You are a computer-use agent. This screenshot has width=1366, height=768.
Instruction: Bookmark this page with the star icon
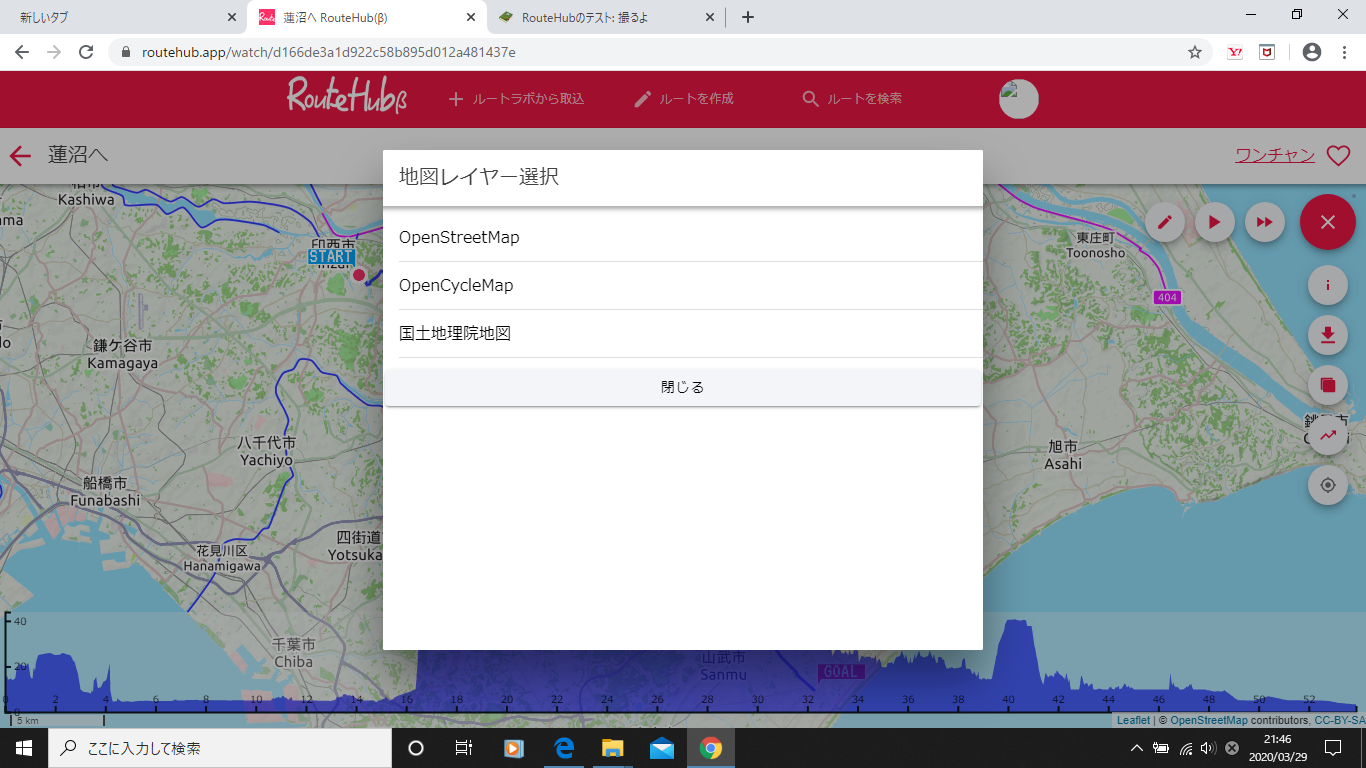point(1194,52)
